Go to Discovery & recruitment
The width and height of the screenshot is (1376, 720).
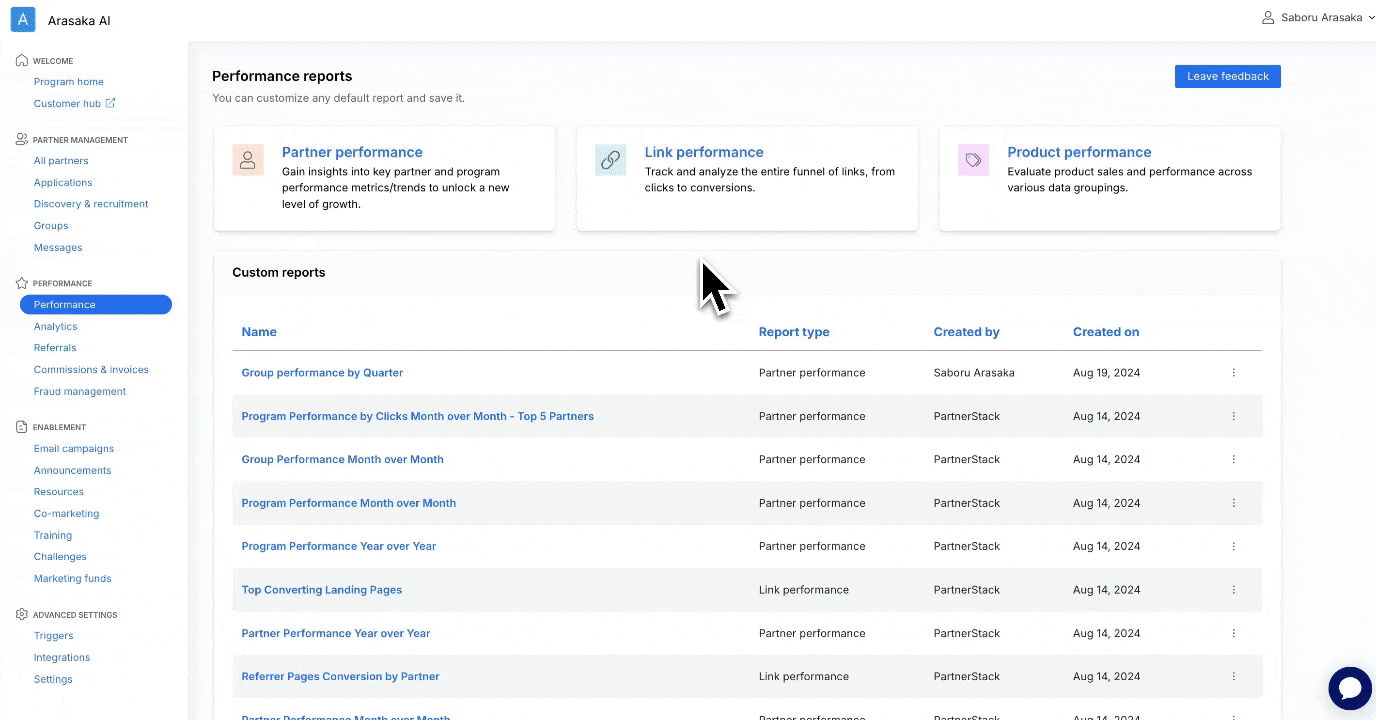[x=91, y=204]
